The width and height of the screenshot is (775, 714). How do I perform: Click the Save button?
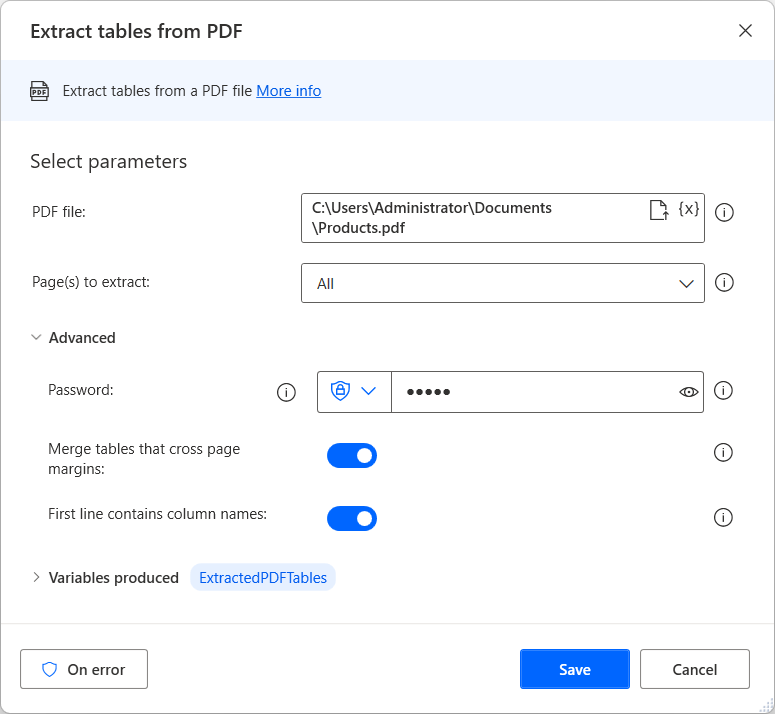click(575, 669)
